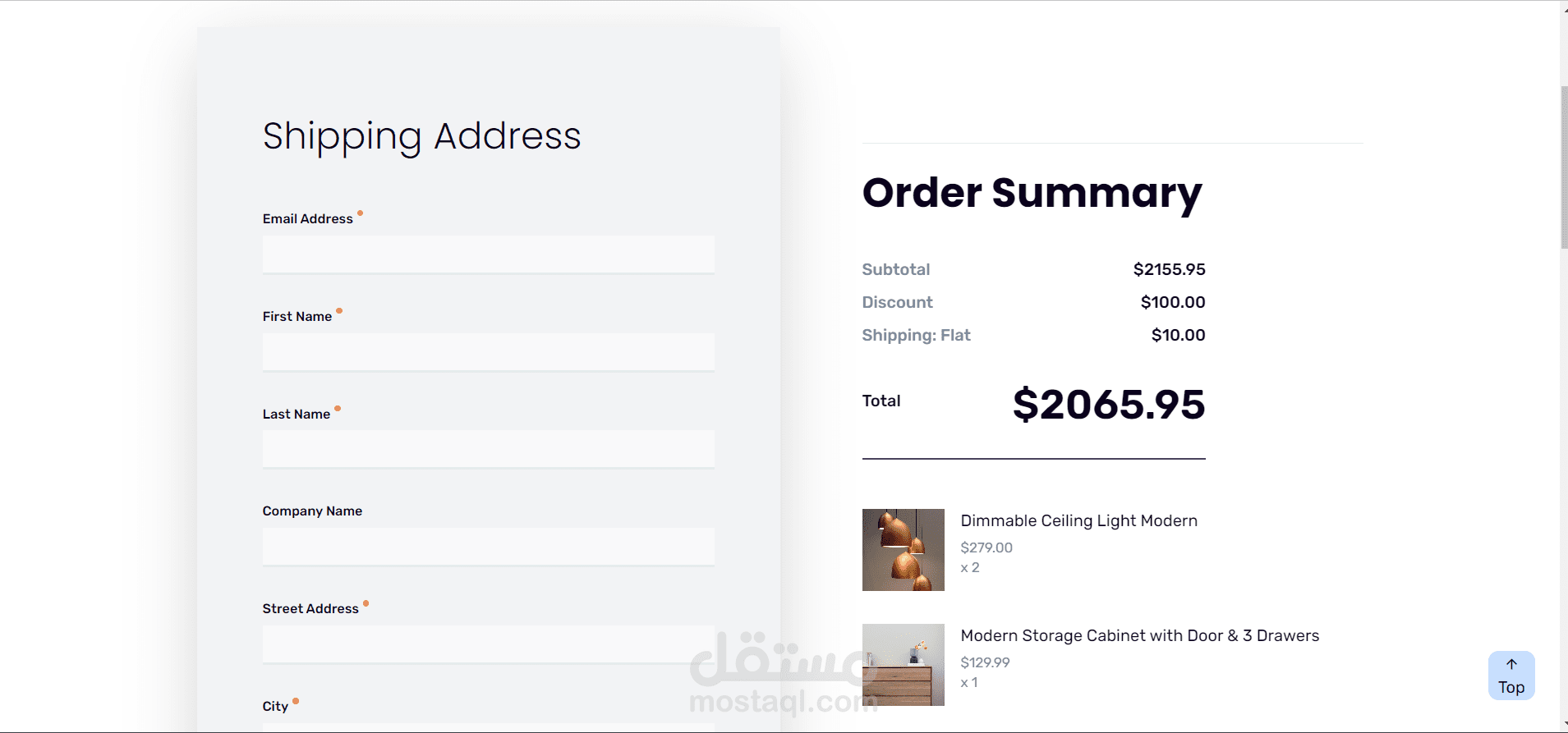This screenshot has height=733, width=1568.
Task: Click the $2065.95 total amount
Action: pos(1108,405)
